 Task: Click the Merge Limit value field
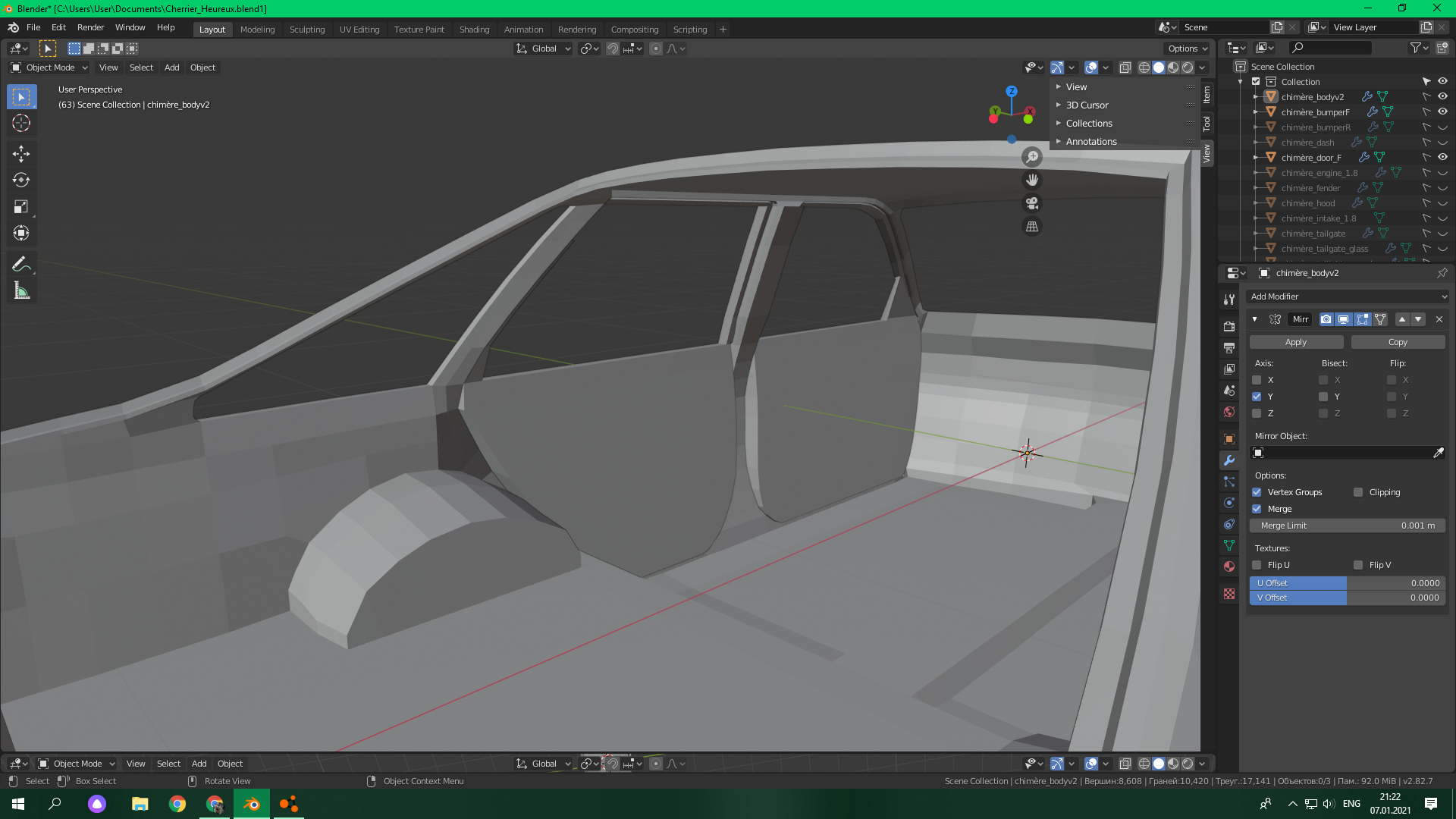pyautogui.click(x=1348, y=526)
